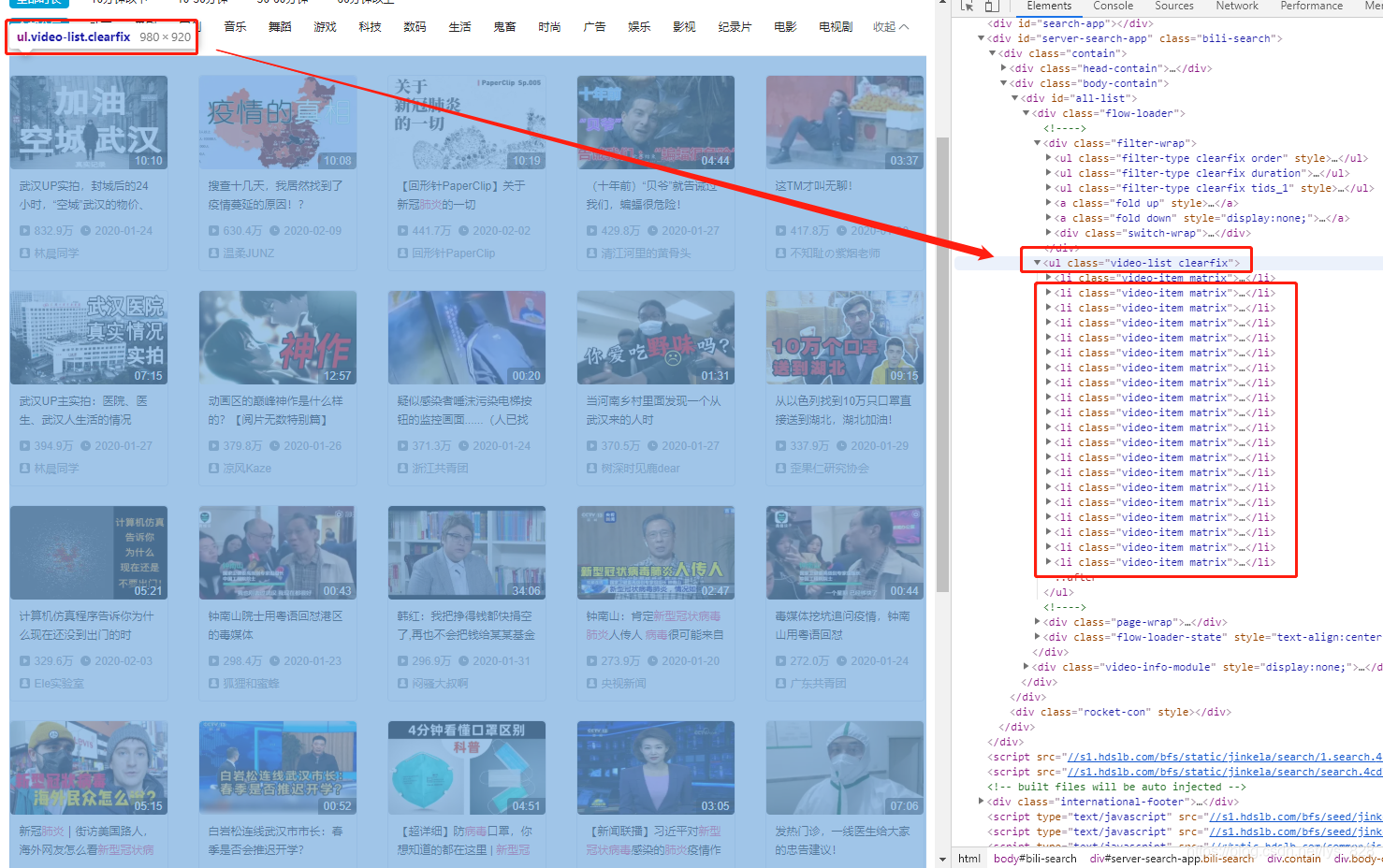The width and height of the screenshot is (1383, 868).
Task: Select div.contain in the DevTools breadcrumb
Action: click(1294, 859)
